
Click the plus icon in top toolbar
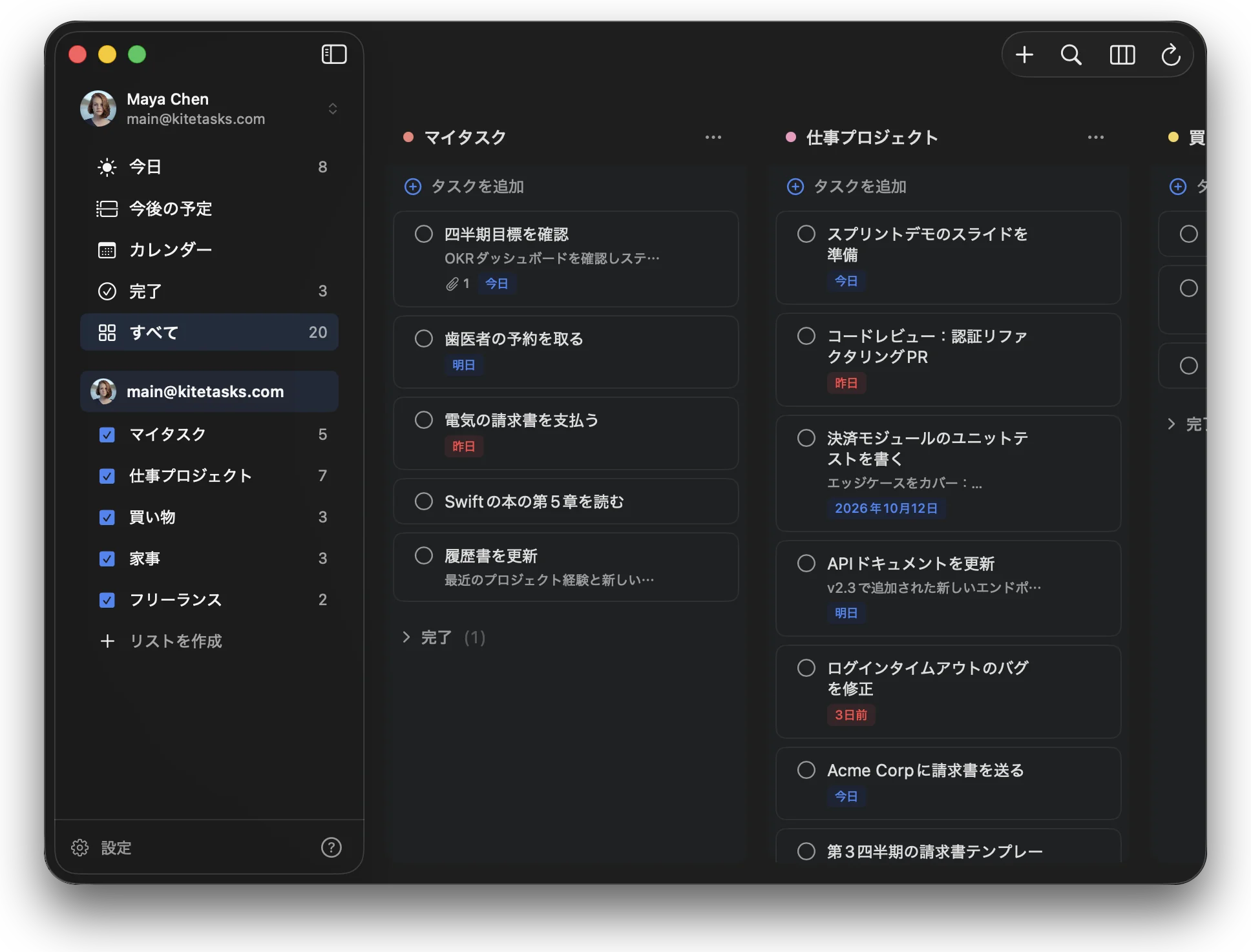coord(1024,55)
